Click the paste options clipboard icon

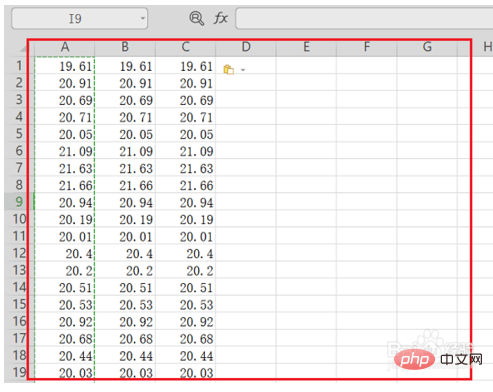(x=229, y=70)
